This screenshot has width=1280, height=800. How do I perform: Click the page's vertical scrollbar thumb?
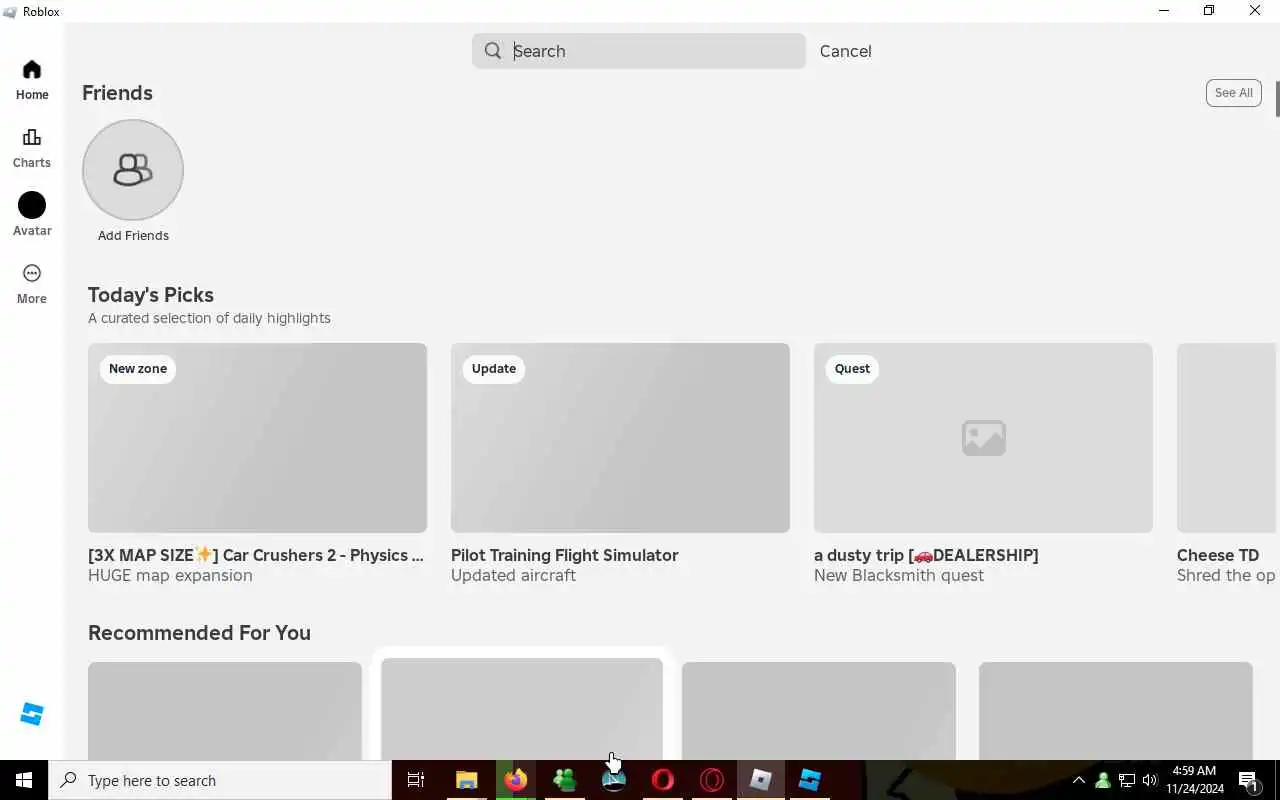(x=1277, y=98)
